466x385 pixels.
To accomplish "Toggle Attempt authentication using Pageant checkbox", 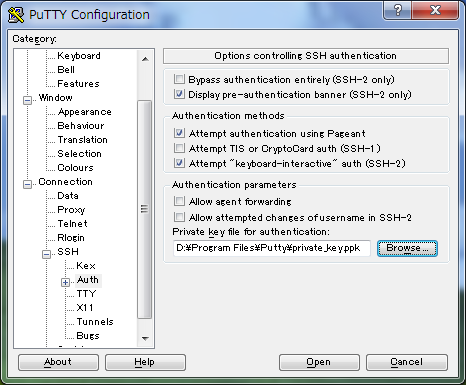I will point(179,133).
